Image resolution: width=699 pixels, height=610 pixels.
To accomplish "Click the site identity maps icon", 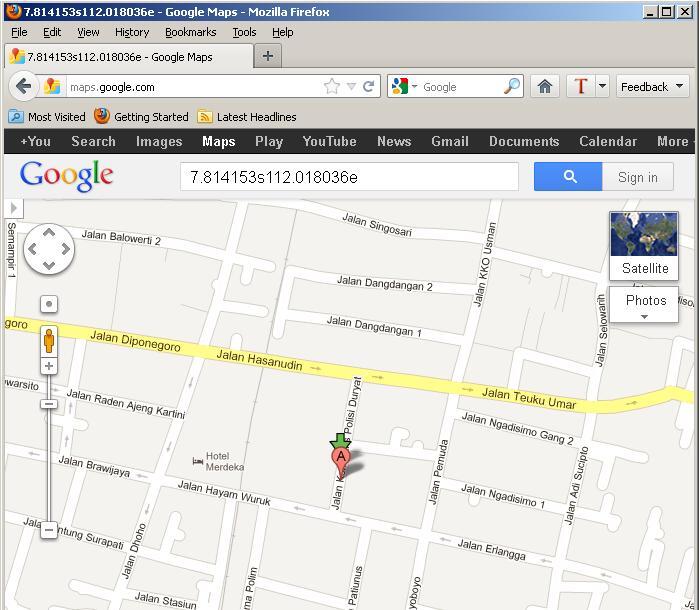I will click(52, 86).
